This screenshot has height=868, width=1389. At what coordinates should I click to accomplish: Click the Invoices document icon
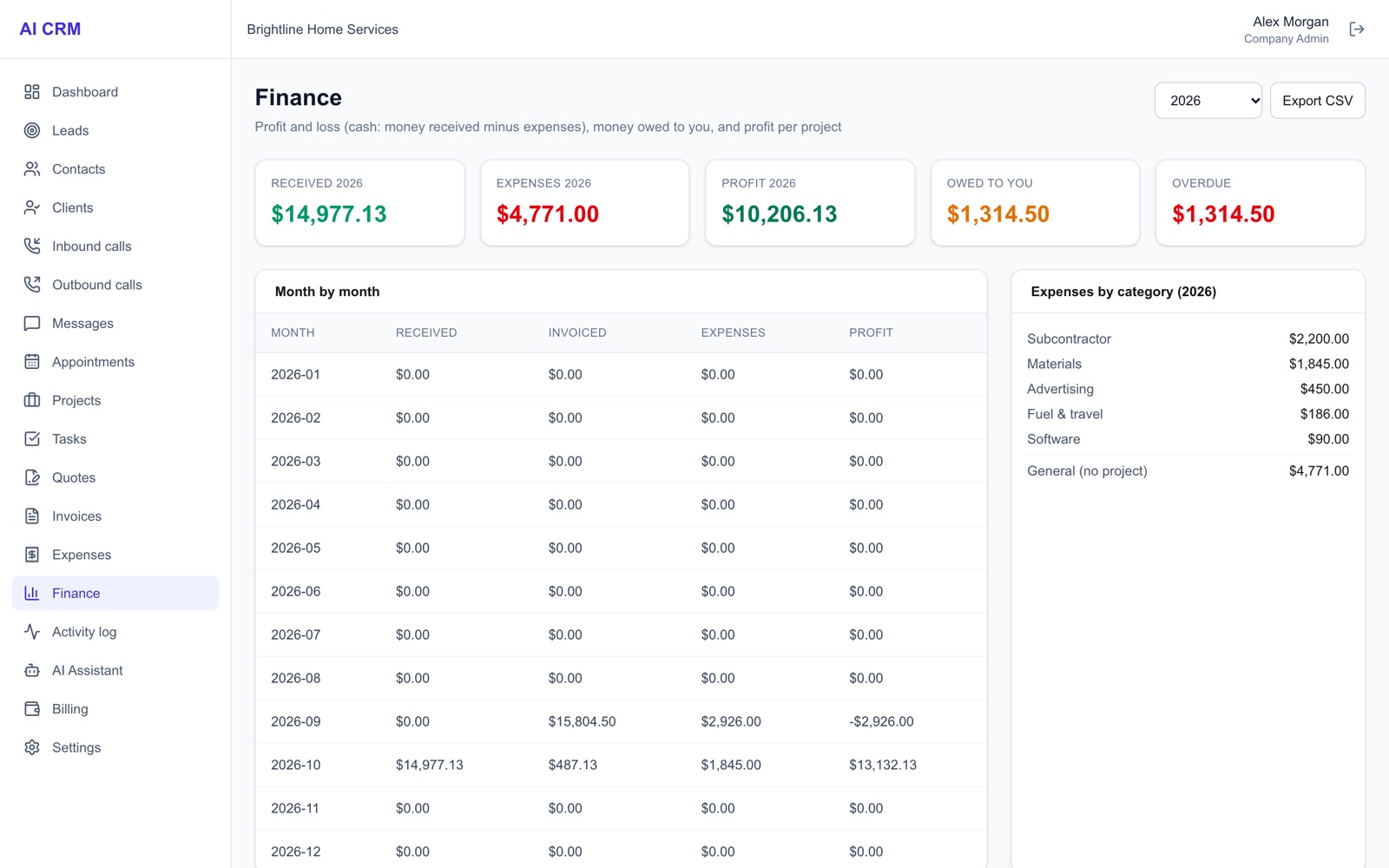32,516
